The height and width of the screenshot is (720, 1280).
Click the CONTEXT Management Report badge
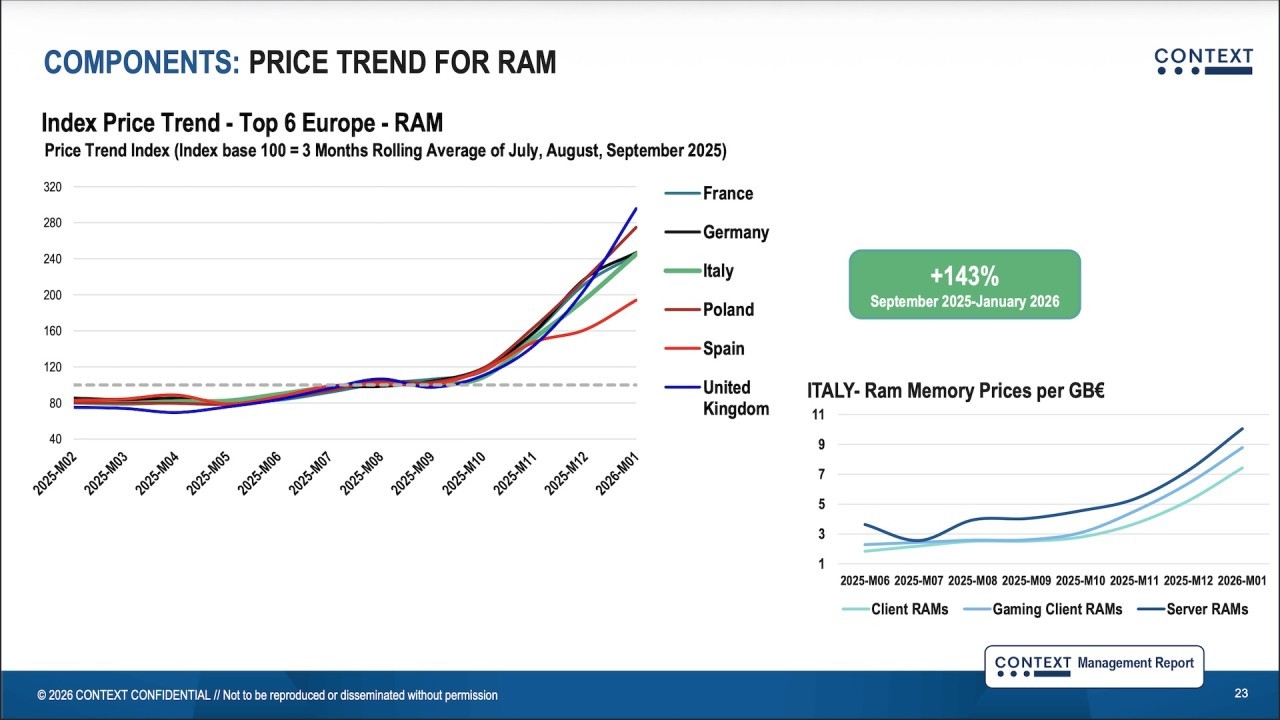(1094, 666)
